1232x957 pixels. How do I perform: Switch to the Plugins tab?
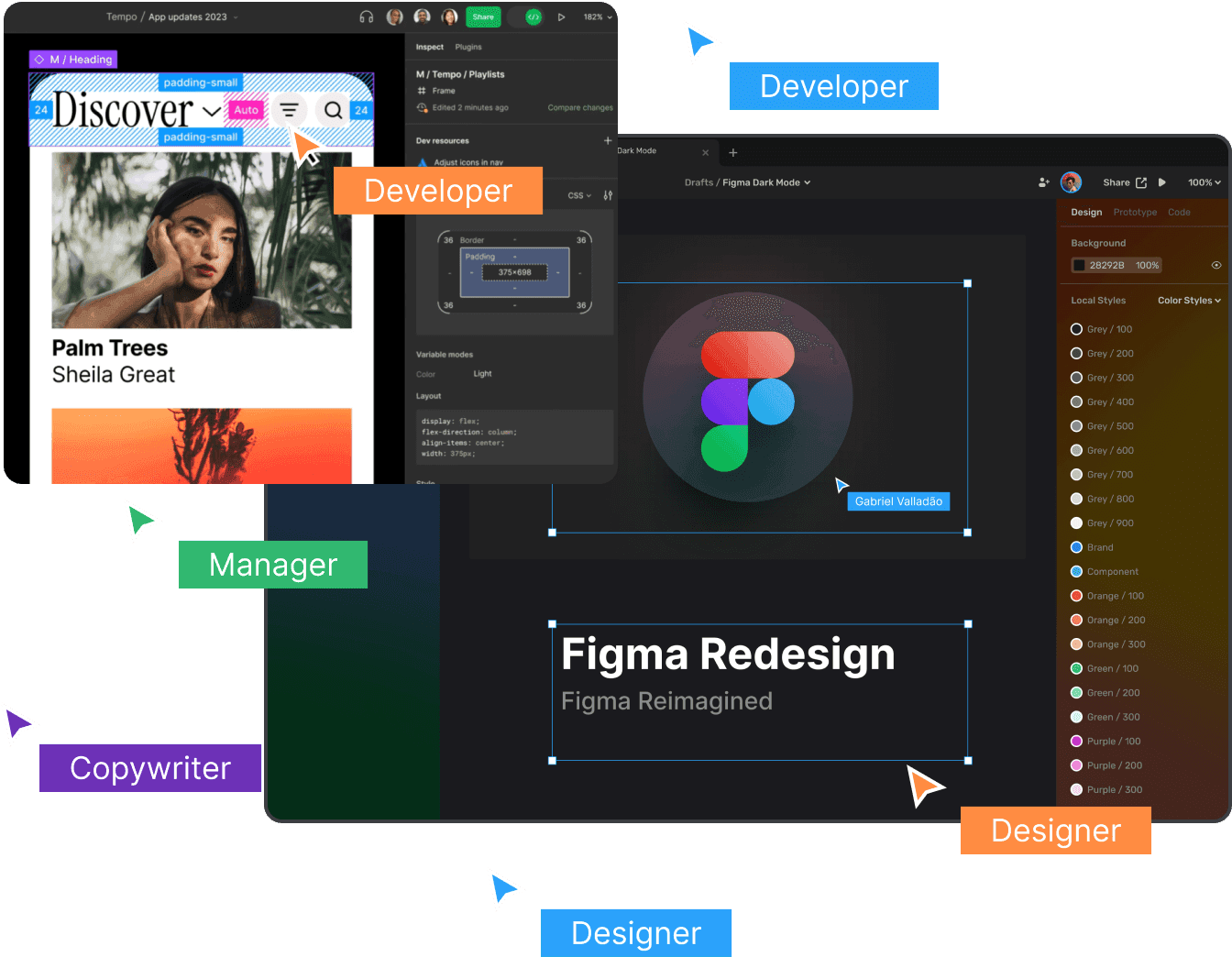click(468, 47)
